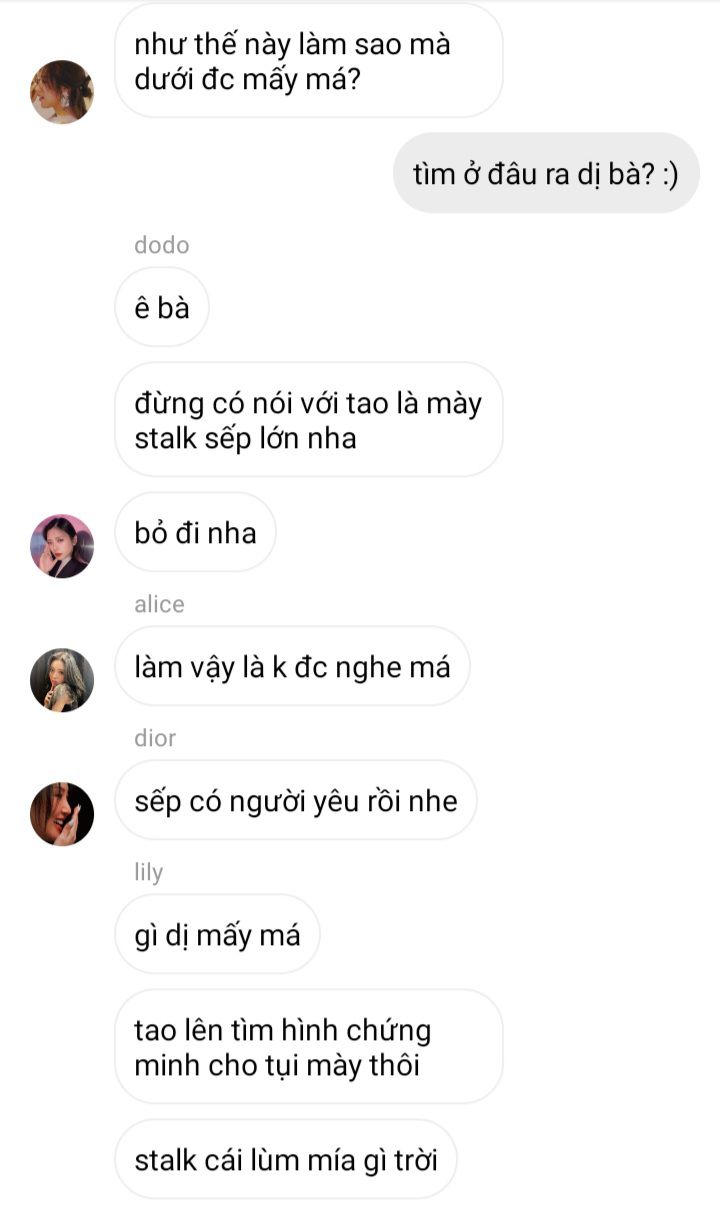Tap the 'bỏ đi nha' bubble

click(x=195, y=532)
